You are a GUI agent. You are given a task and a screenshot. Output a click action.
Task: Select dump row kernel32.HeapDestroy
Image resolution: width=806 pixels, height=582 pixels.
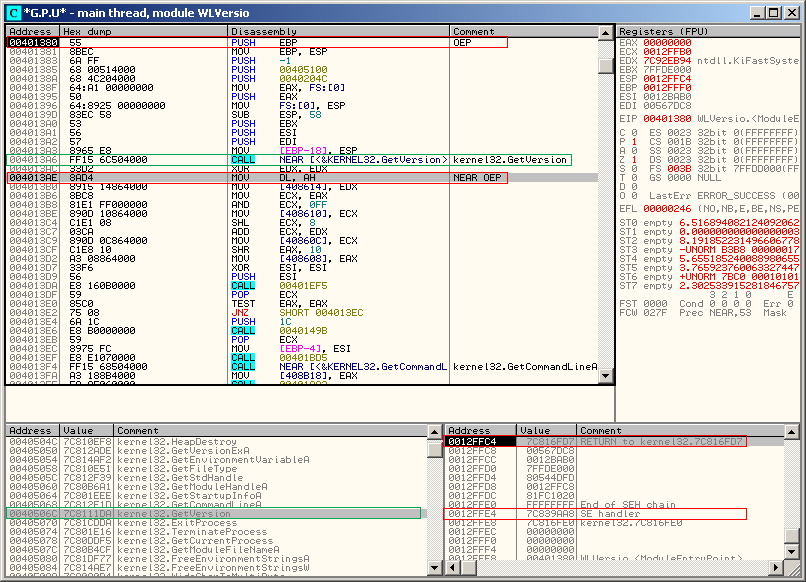(217, 442)
